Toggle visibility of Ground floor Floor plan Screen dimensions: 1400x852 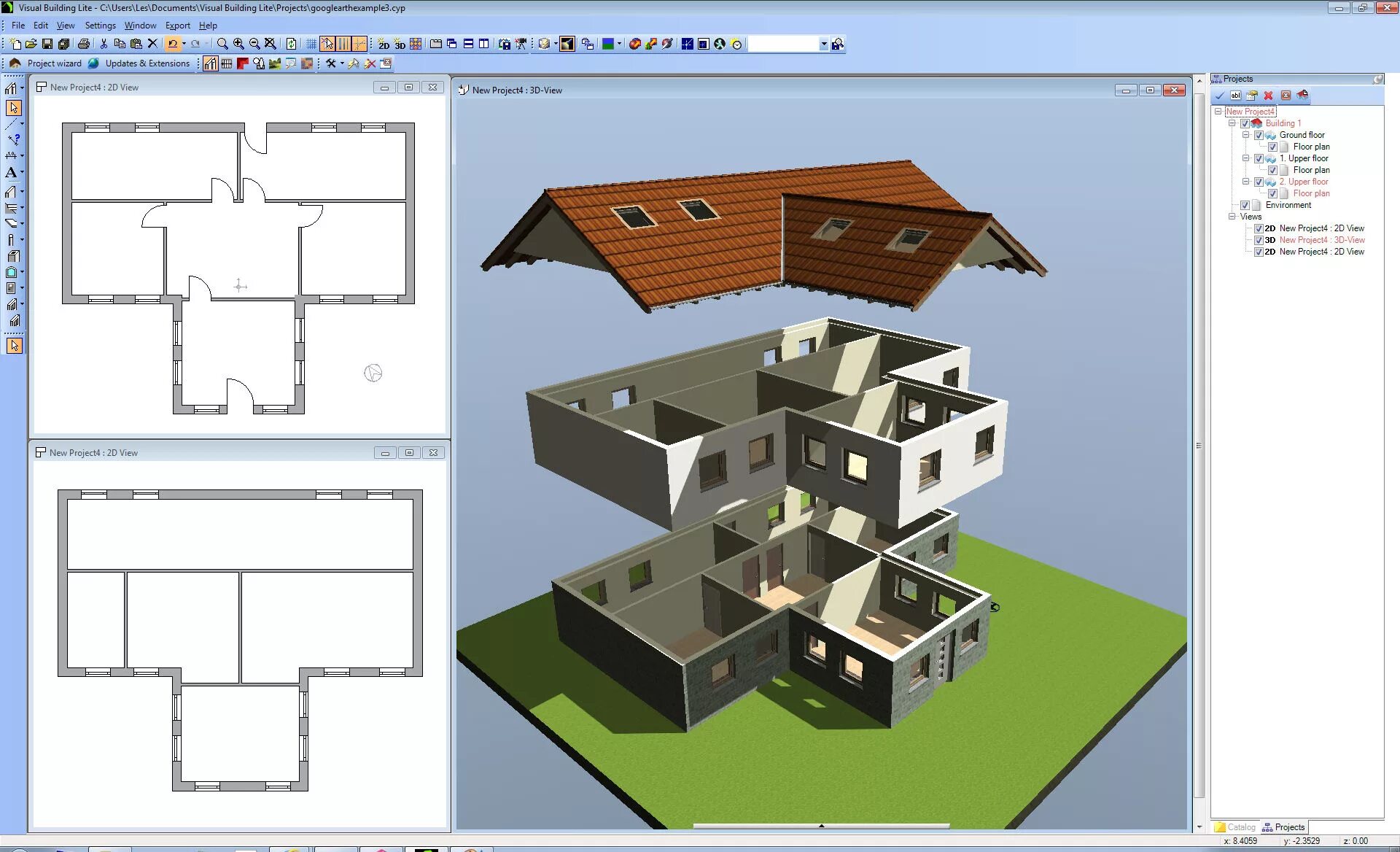(x=1271, y=146)
